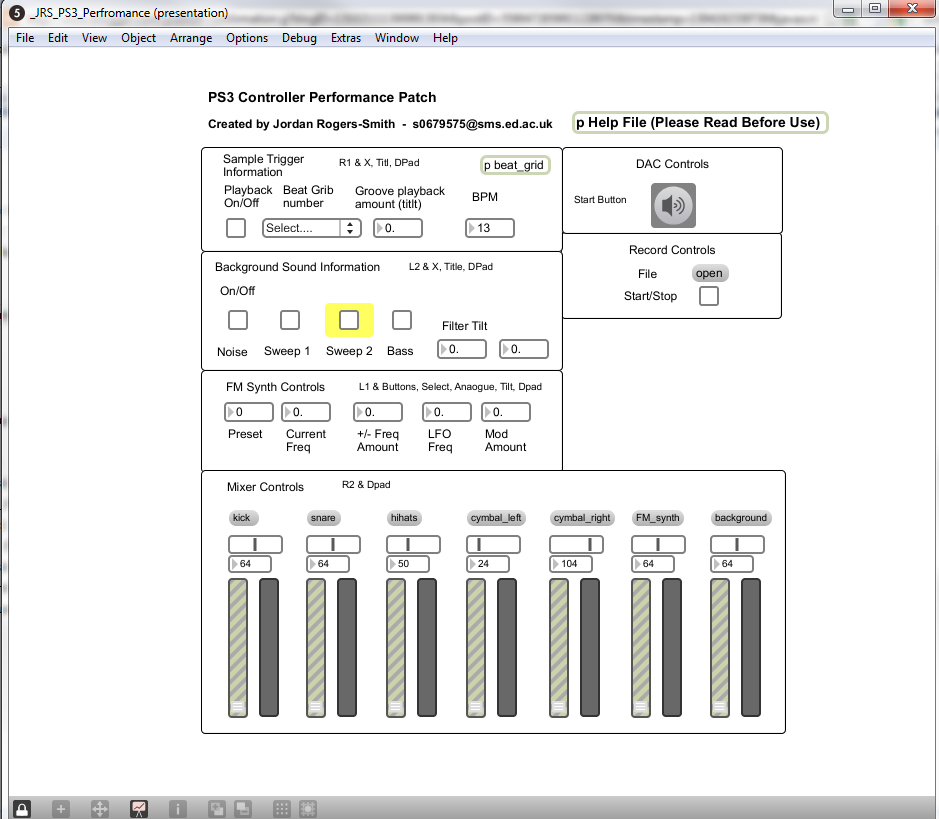939x819 pixels.
Task: Click the +/- Freq Amount number box
Action: coord(378,412)
